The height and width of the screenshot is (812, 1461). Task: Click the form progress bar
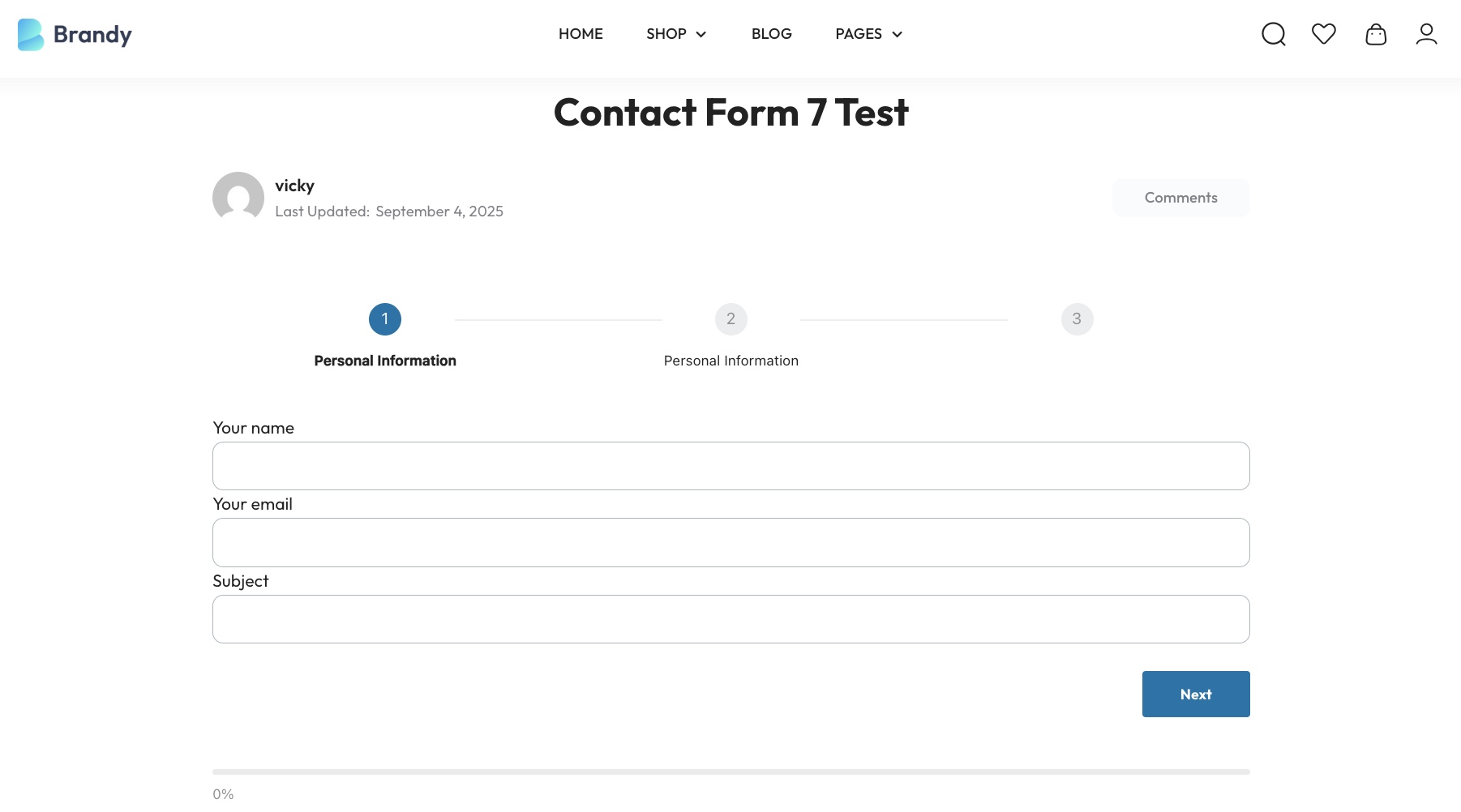click(731, 771)
